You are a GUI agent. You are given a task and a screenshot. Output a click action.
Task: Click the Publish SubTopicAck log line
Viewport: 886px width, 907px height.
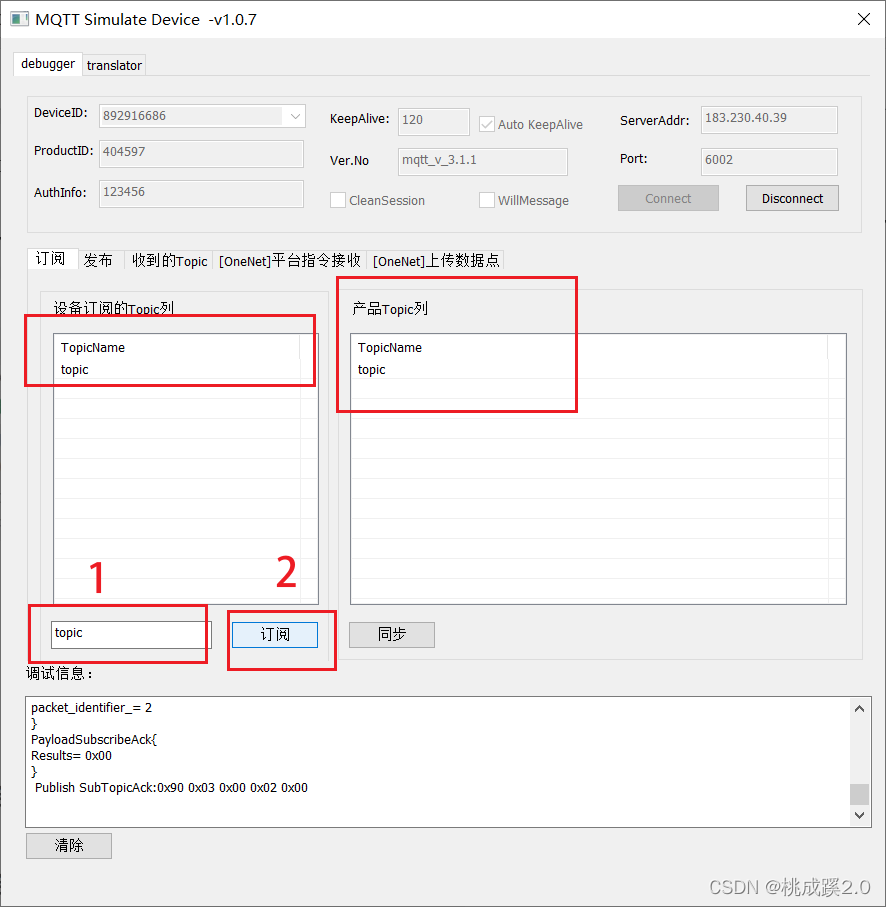[171, 788]
